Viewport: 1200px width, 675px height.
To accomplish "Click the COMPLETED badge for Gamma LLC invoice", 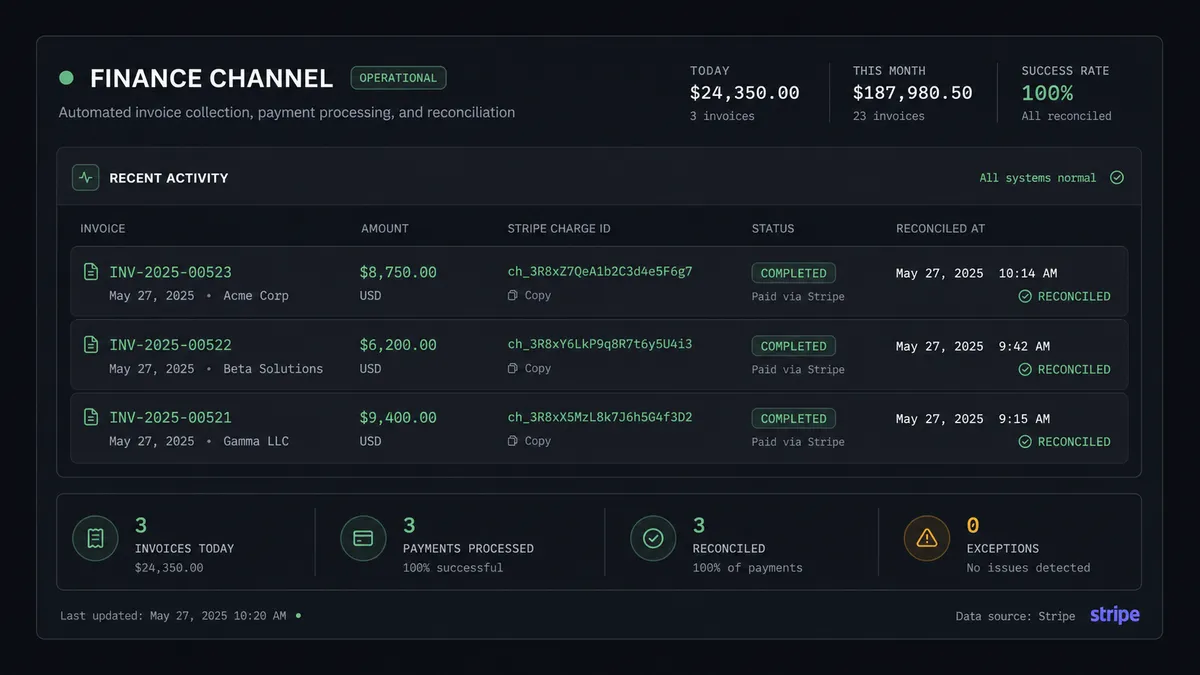I will tap(794, 419).
